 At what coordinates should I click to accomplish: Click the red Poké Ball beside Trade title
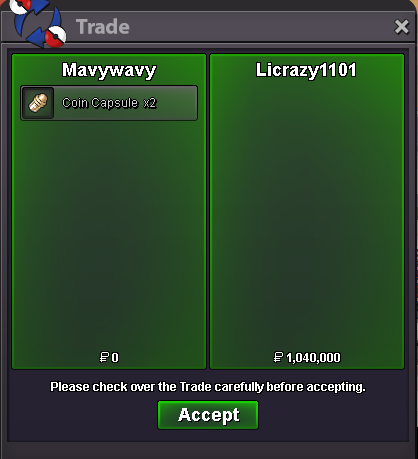point(55,37)
